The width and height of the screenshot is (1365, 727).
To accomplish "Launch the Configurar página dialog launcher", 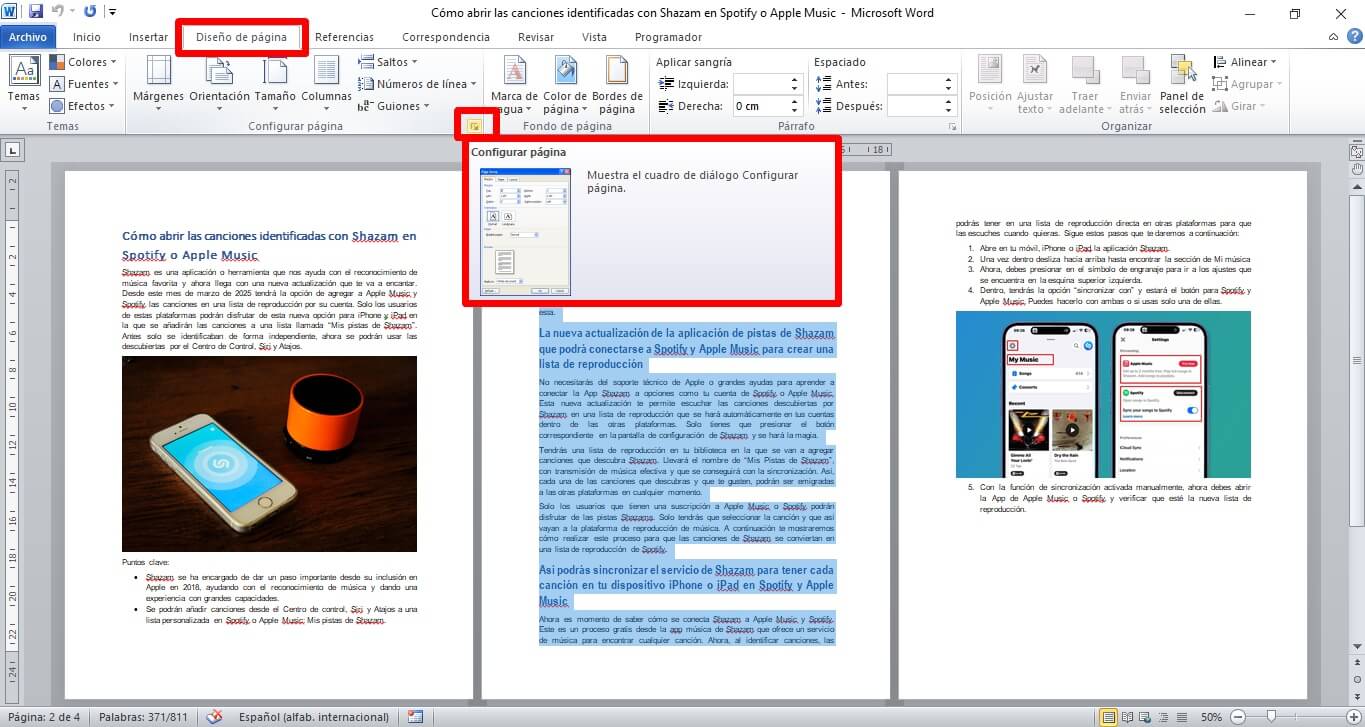I will [x=474, y=127].
